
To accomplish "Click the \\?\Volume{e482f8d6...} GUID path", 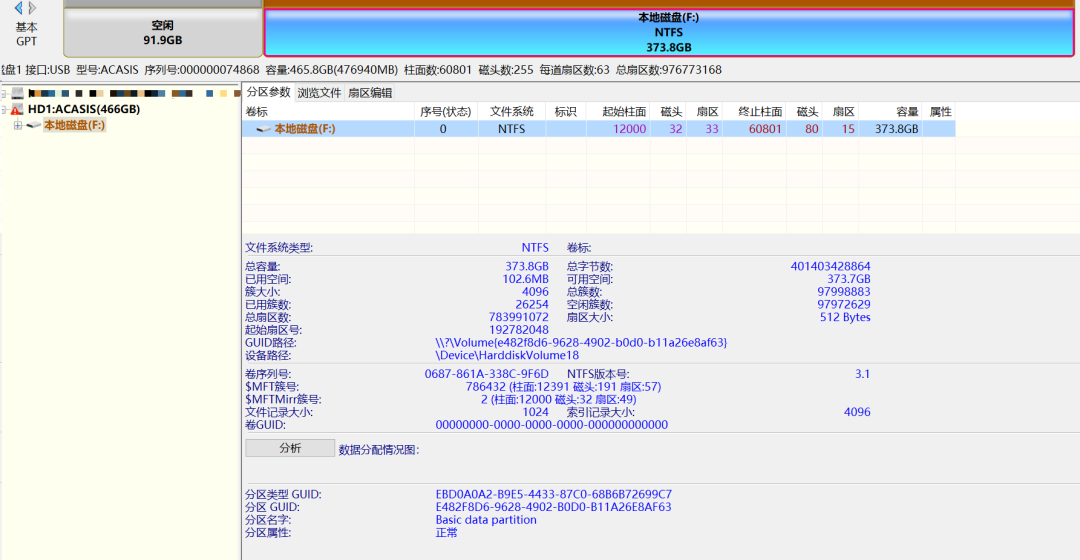I will (581, 342).
